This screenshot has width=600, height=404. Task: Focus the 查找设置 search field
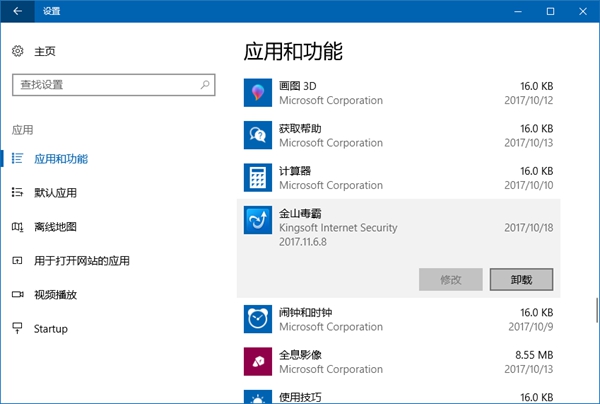(114, 85)
